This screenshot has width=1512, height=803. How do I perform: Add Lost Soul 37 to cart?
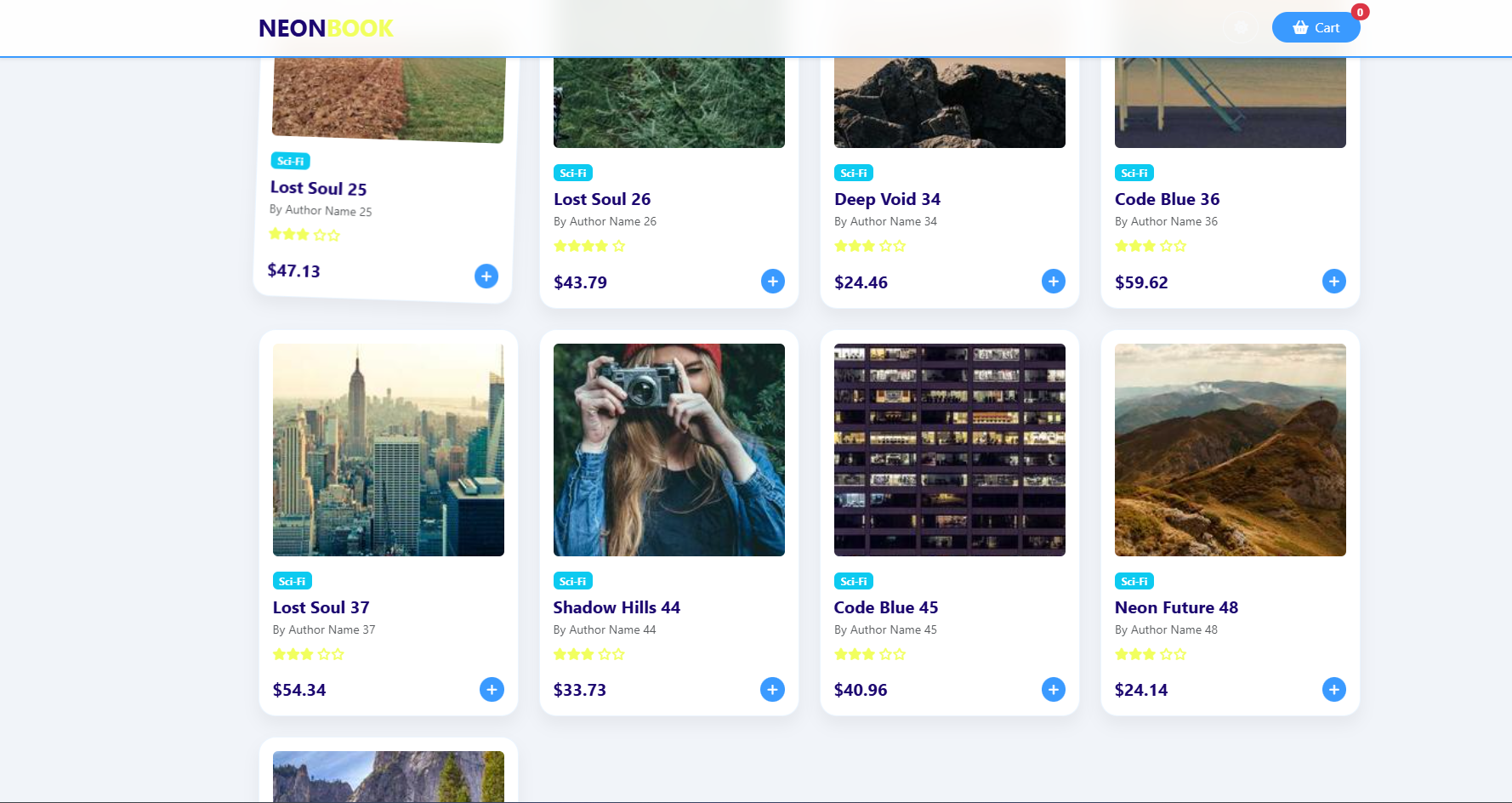pos(492,689)
